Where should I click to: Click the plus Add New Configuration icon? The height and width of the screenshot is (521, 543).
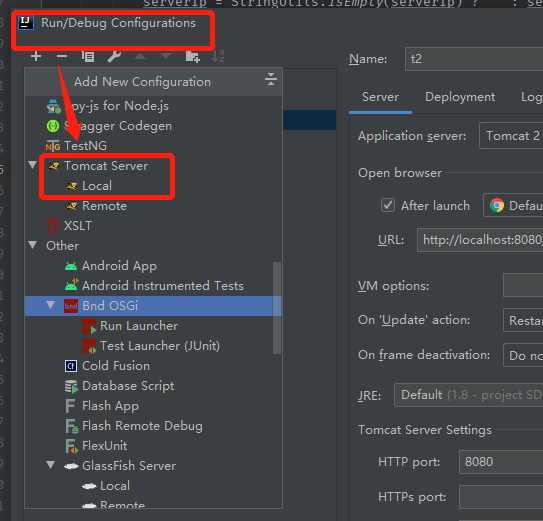click(36, 56)
